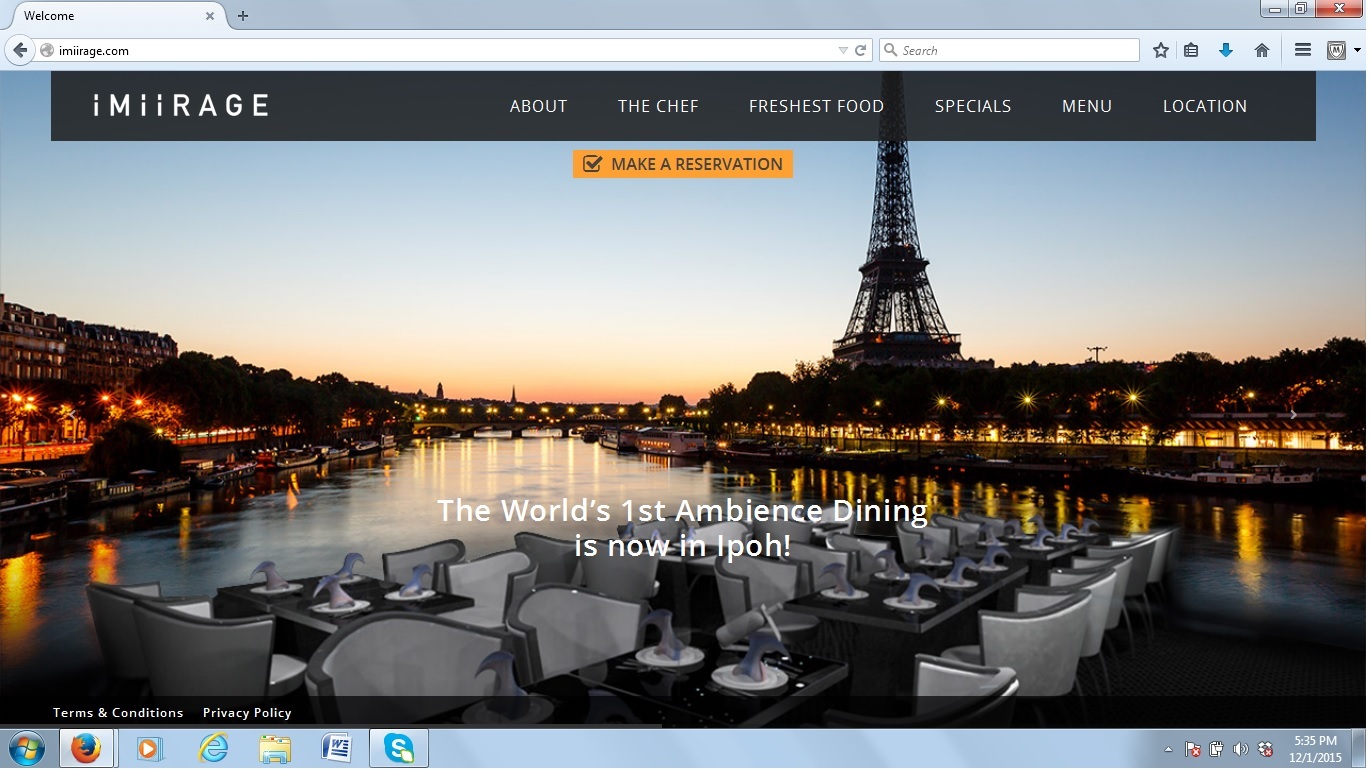Click the Show Desktop strip
This screenshot has height=770, width=1370.
coord(1359,748)
